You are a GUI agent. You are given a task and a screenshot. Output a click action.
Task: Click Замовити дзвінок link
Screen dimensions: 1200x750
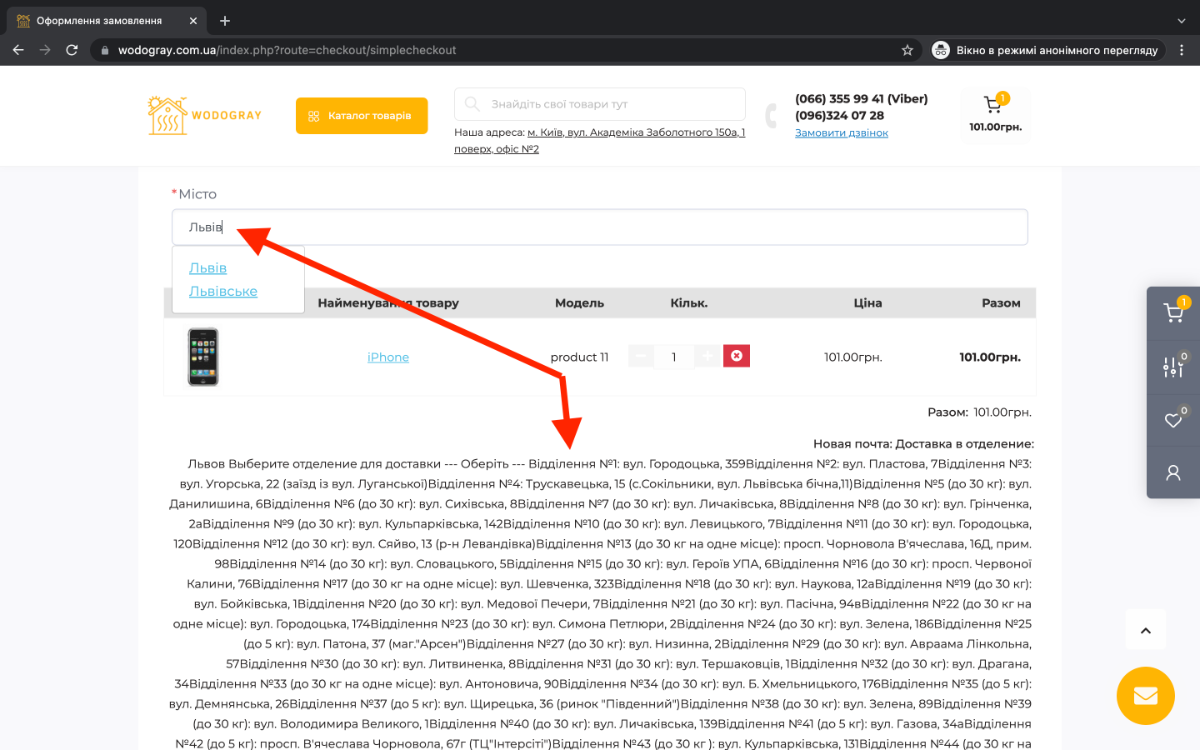(x=841, y=133)
